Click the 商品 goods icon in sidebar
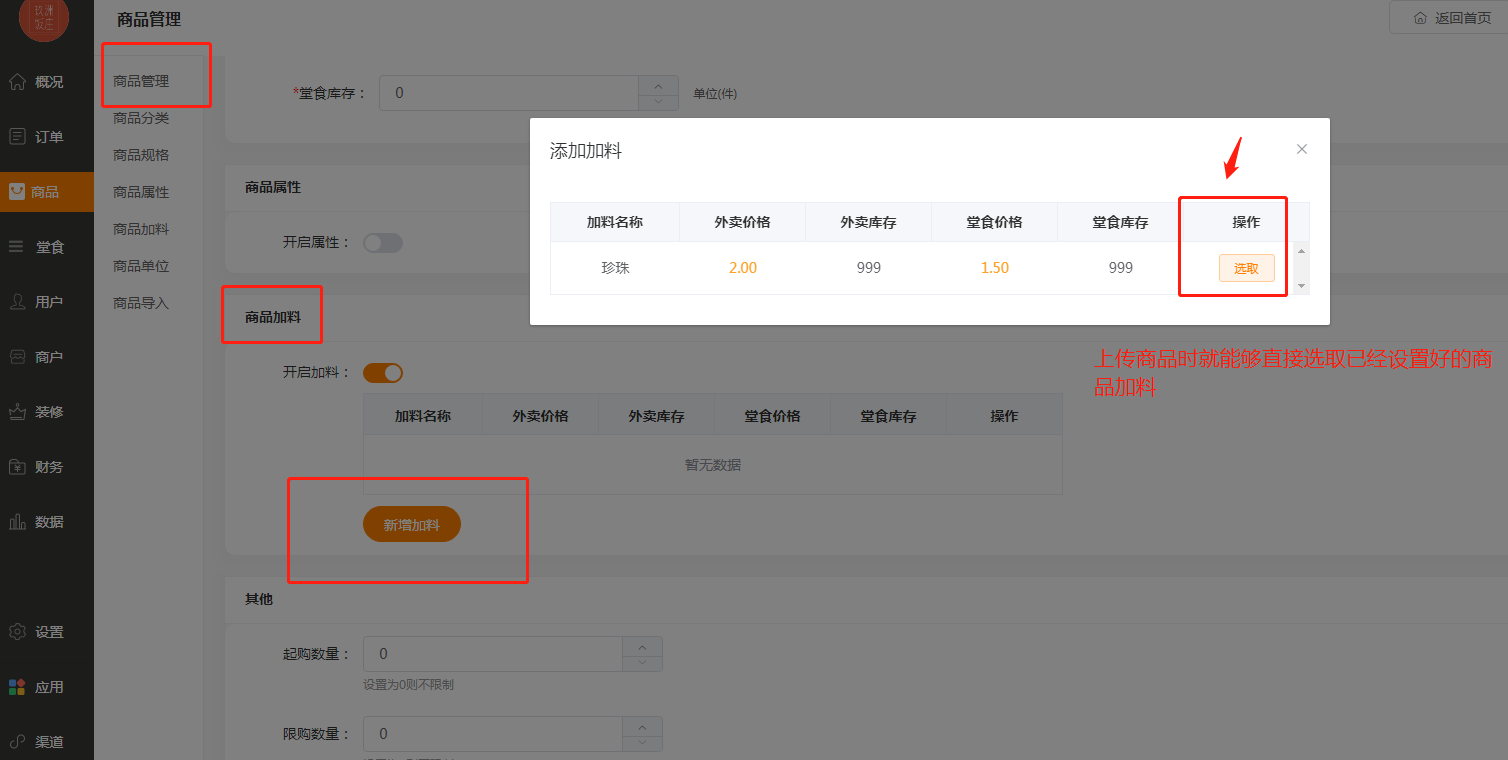1508x760 pixels. tap(17, 192)
